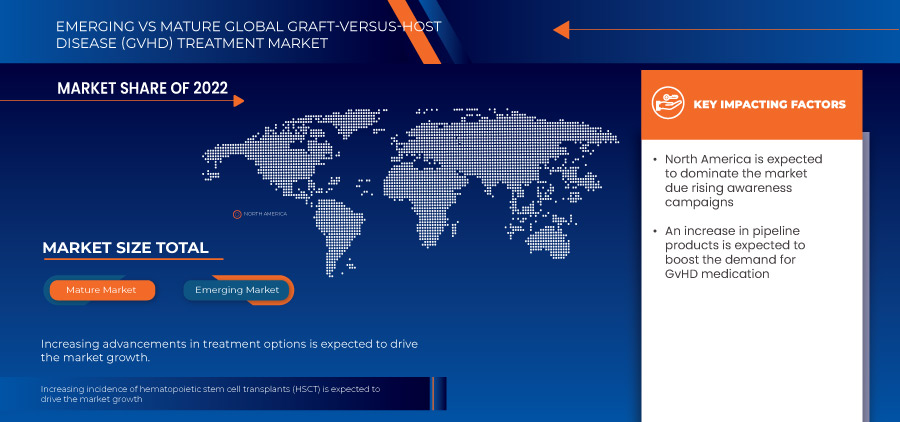This screenshot has height=422, width=900.
Task: Click the orange North America legend circle
Action: click(x=237, y=214)
